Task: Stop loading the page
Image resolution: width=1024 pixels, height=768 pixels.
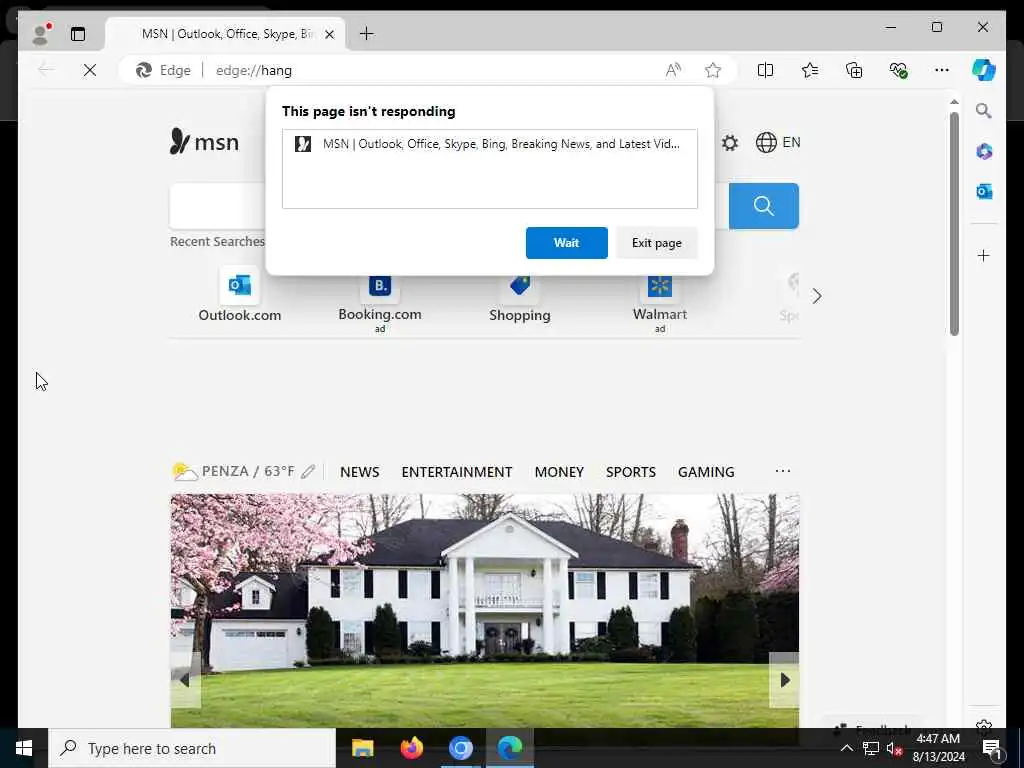Action: pos(90,70)
